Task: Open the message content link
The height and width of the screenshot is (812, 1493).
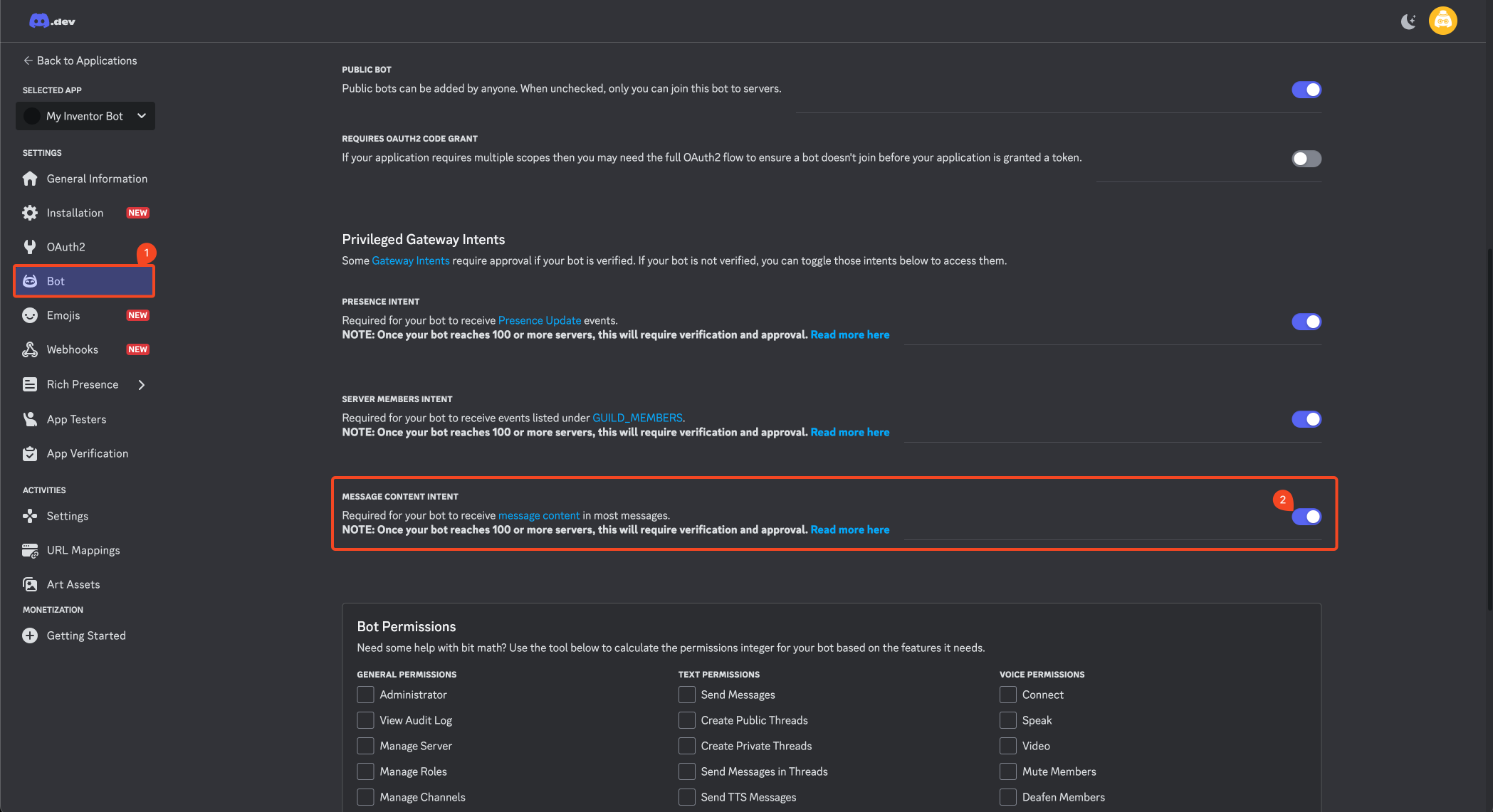Action: [539, 516]
